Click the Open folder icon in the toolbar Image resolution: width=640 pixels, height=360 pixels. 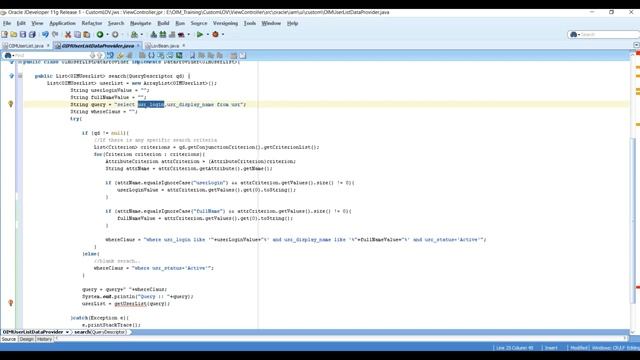pos(13,35)
